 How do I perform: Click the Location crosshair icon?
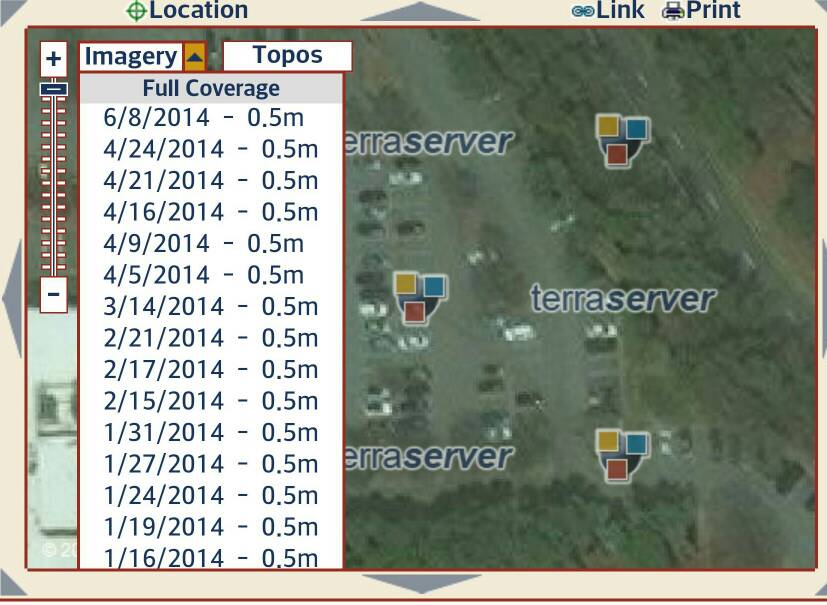[135, 11]
